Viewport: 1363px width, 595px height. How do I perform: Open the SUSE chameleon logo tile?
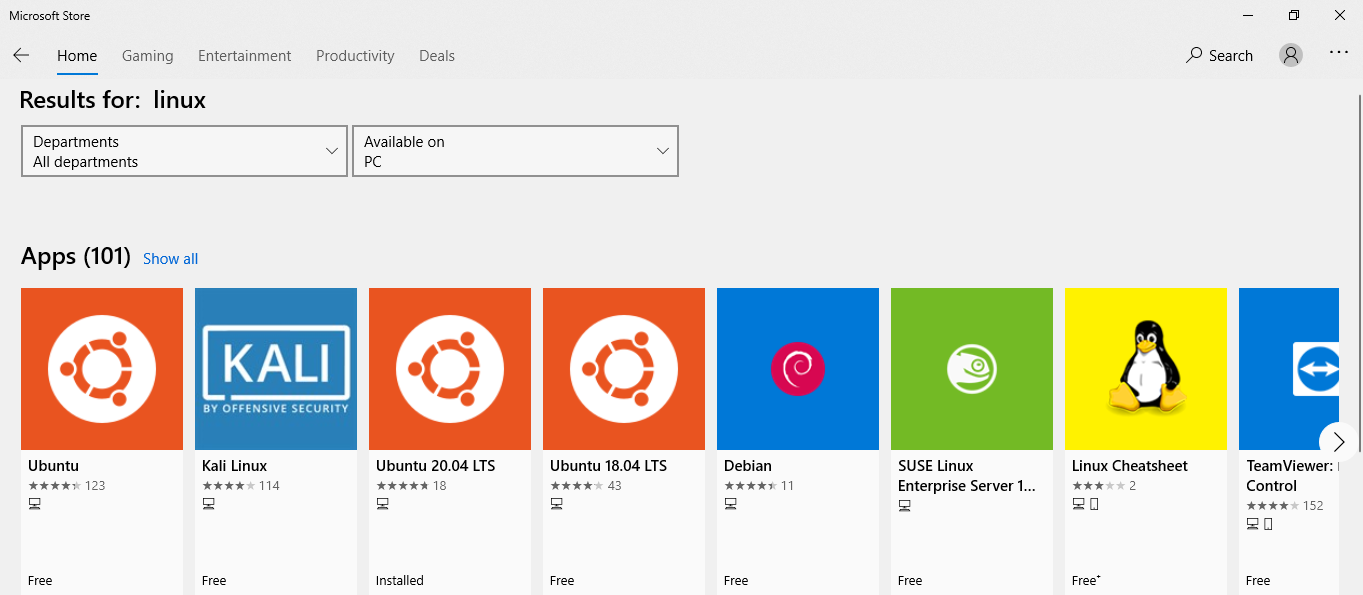coord(972,369)
